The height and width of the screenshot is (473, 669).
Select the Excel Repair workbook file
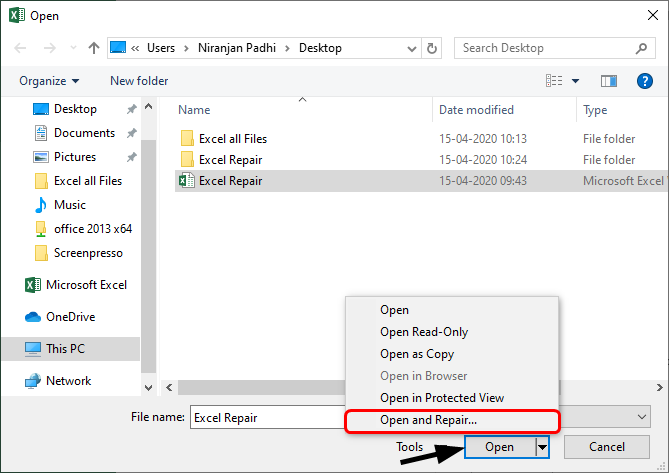pos(420,181)
